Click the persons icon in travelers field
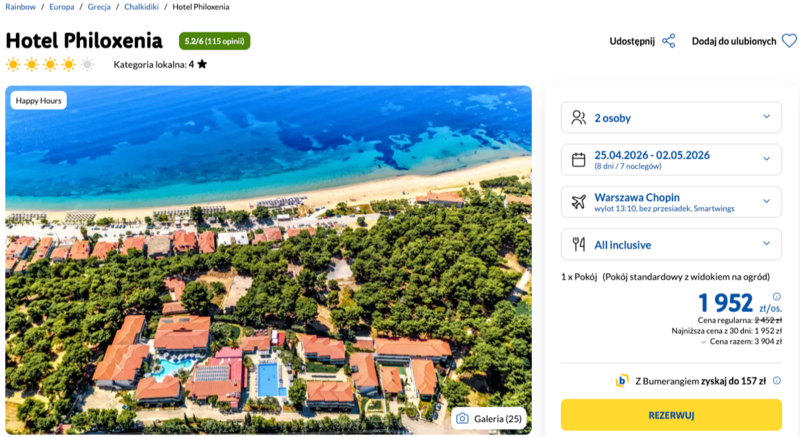This screenshot has width=800, height=437. click(x=578, y=118)
